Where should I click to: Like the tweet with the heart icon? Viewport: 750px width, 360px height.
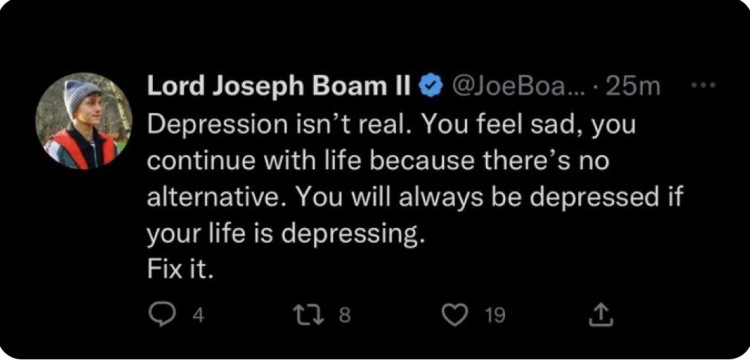pos(453,316)
